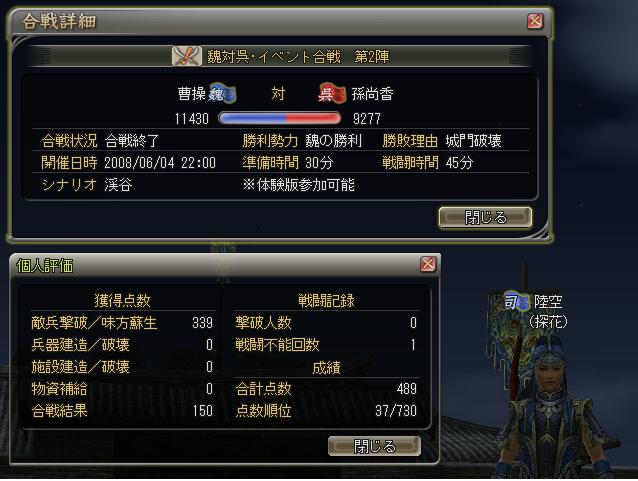Click the right ornament on battle title bar
The height and width of the screenshot is (481, 638).
click(x=515, y=56)
